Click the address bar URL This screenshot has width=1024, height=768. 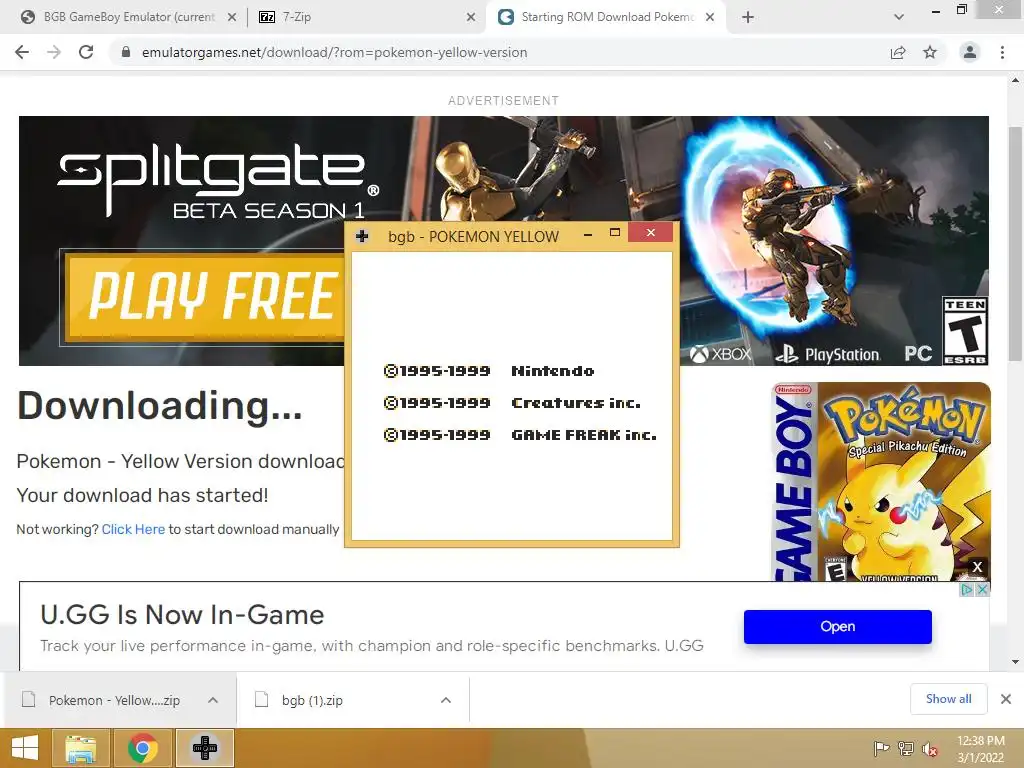334,52
